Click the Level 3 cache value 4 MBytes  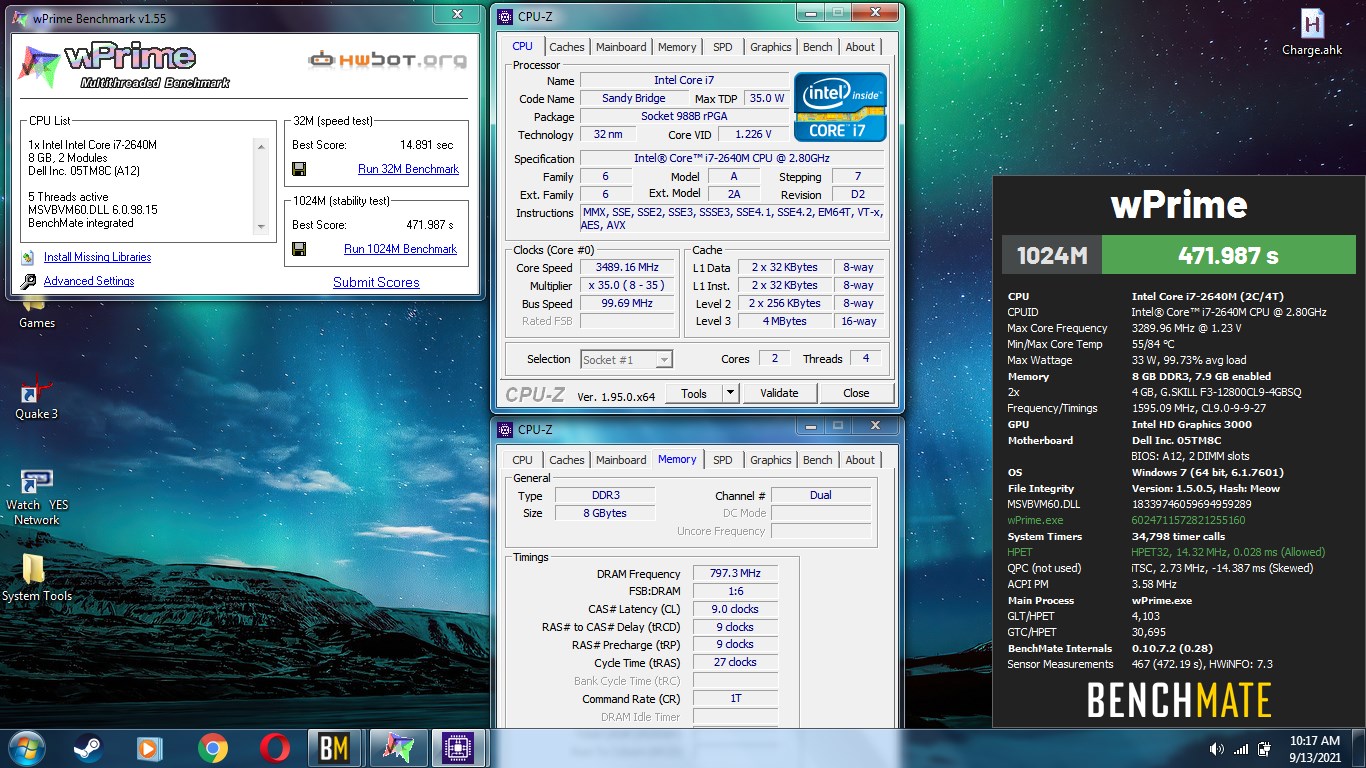tap(785, 321)
